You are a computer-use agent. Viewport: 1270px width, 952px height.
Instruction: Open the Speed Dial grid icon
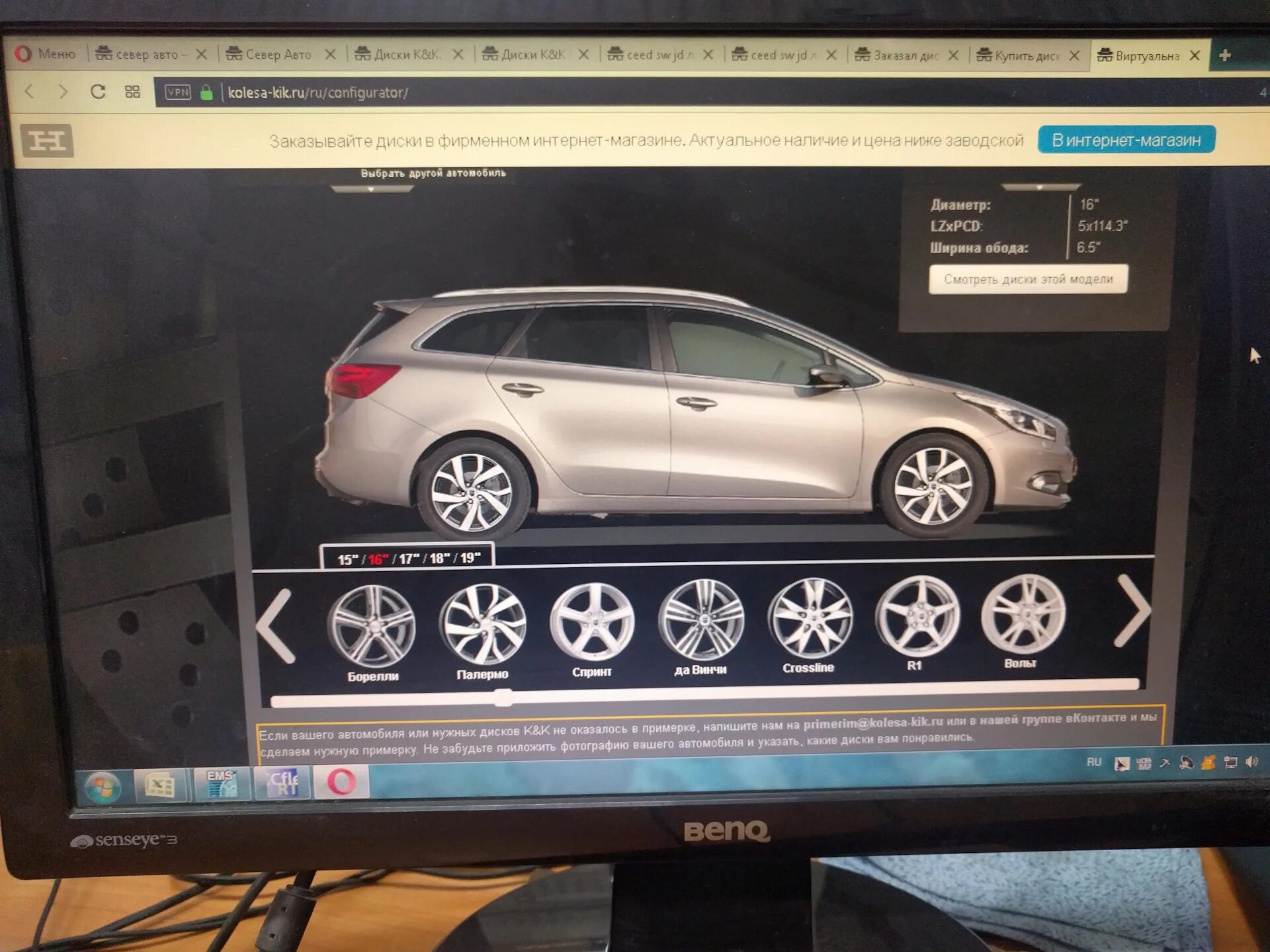click(132, 92)
